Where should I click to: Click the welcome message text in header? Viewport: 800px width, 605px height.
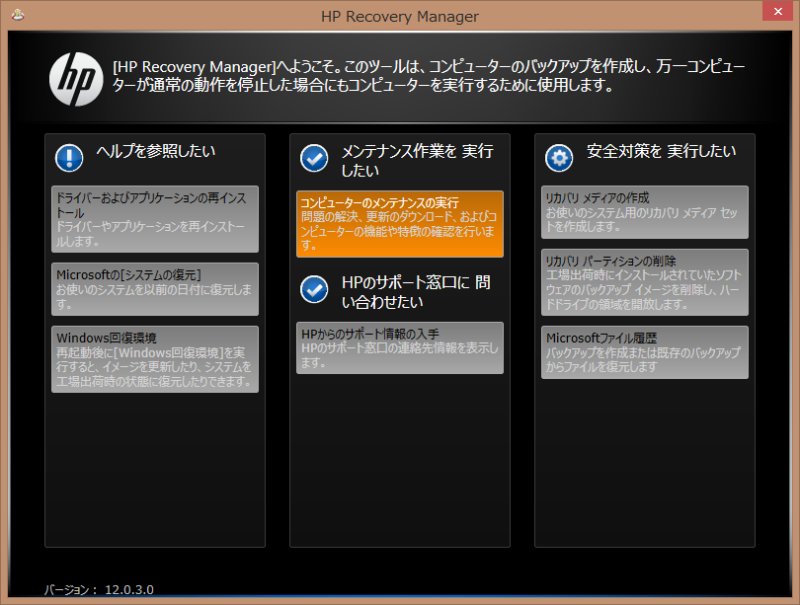pyautogui.click(x=429, y=75)
